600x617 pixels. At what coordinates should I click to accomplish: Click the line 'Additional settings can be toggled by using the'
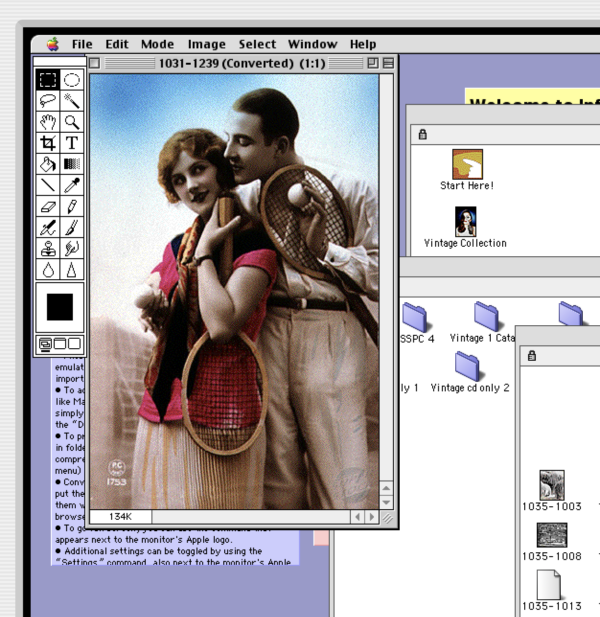(x=163, y=551)
